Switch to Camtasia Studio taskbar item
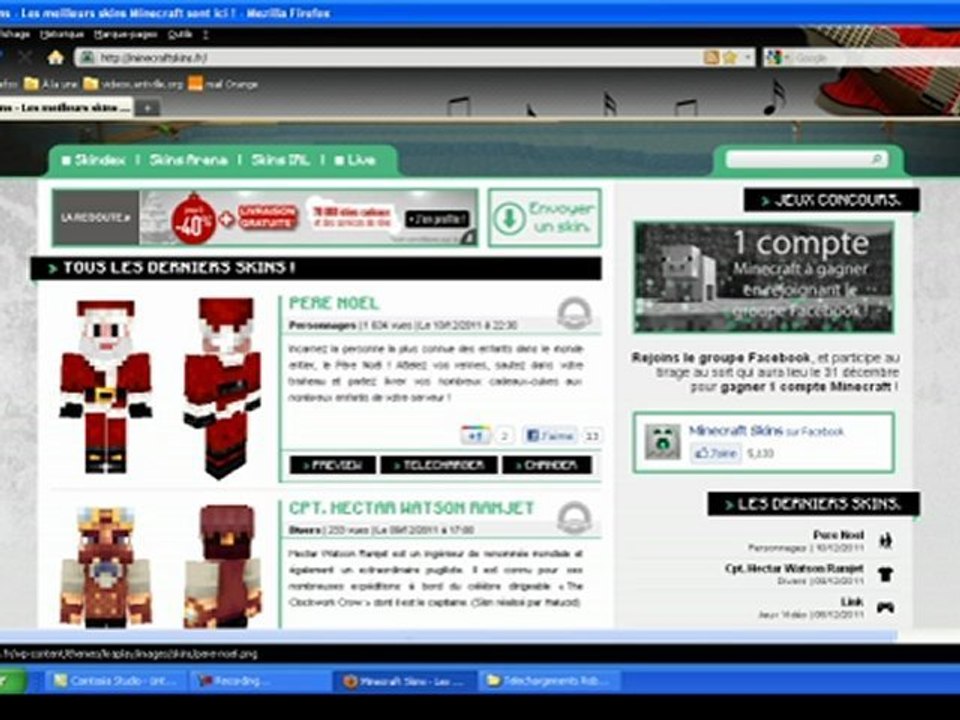The height and width of the screenshot is (720, 960). (115, 681)
